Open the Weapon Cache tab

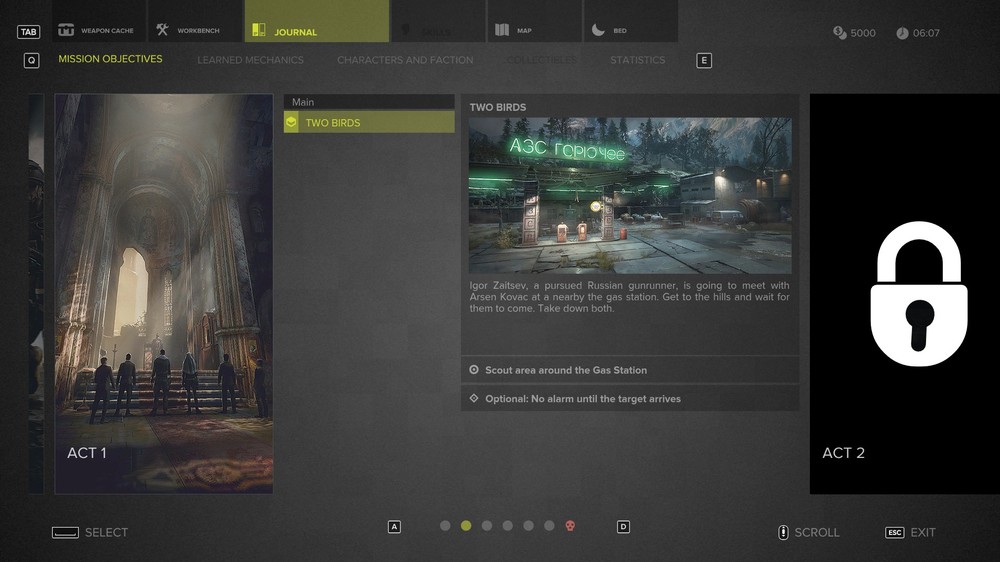(98, 30)
